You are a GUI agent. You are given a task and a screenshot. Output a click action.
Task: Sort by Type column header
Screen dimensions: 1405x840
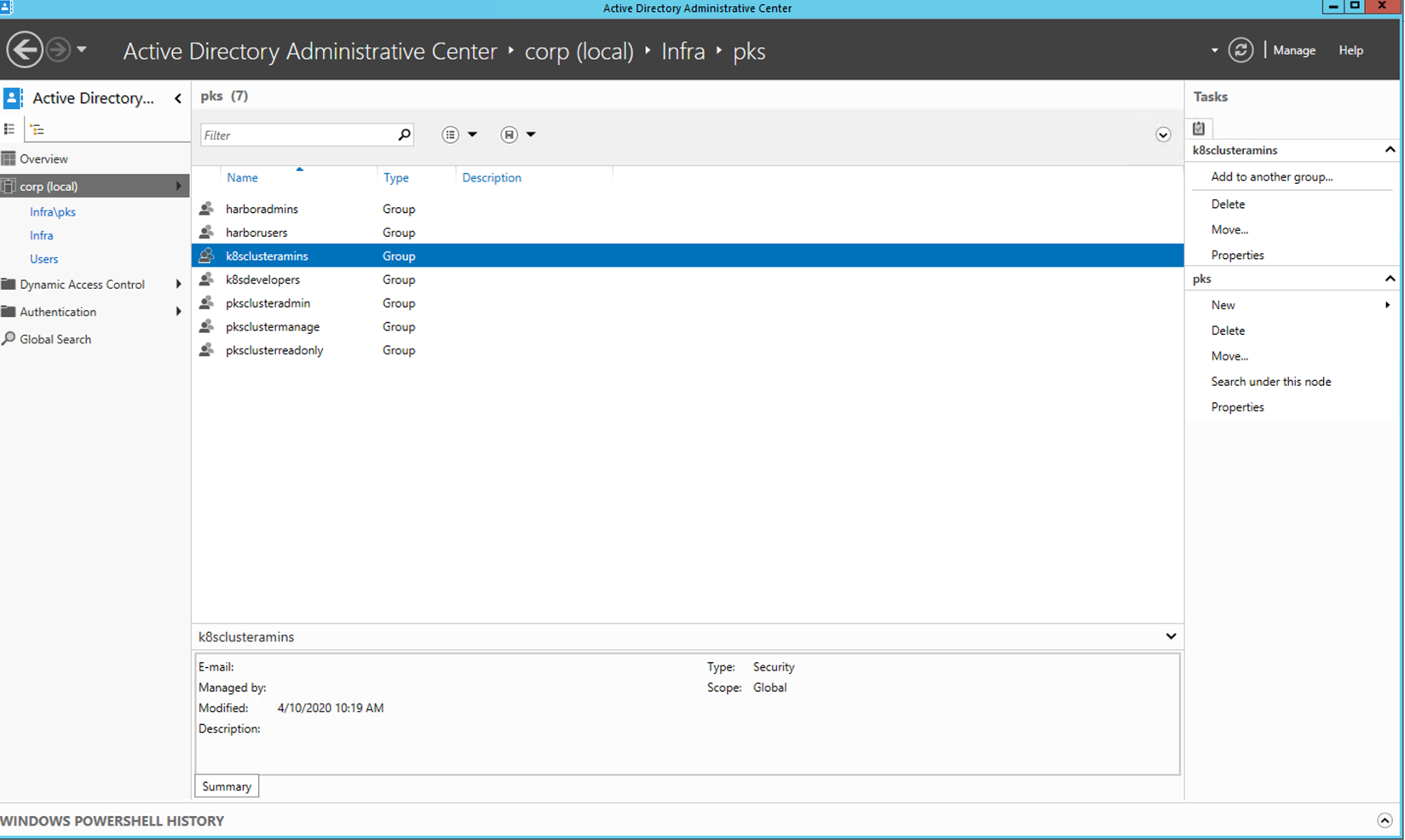[x=396, y=178]
